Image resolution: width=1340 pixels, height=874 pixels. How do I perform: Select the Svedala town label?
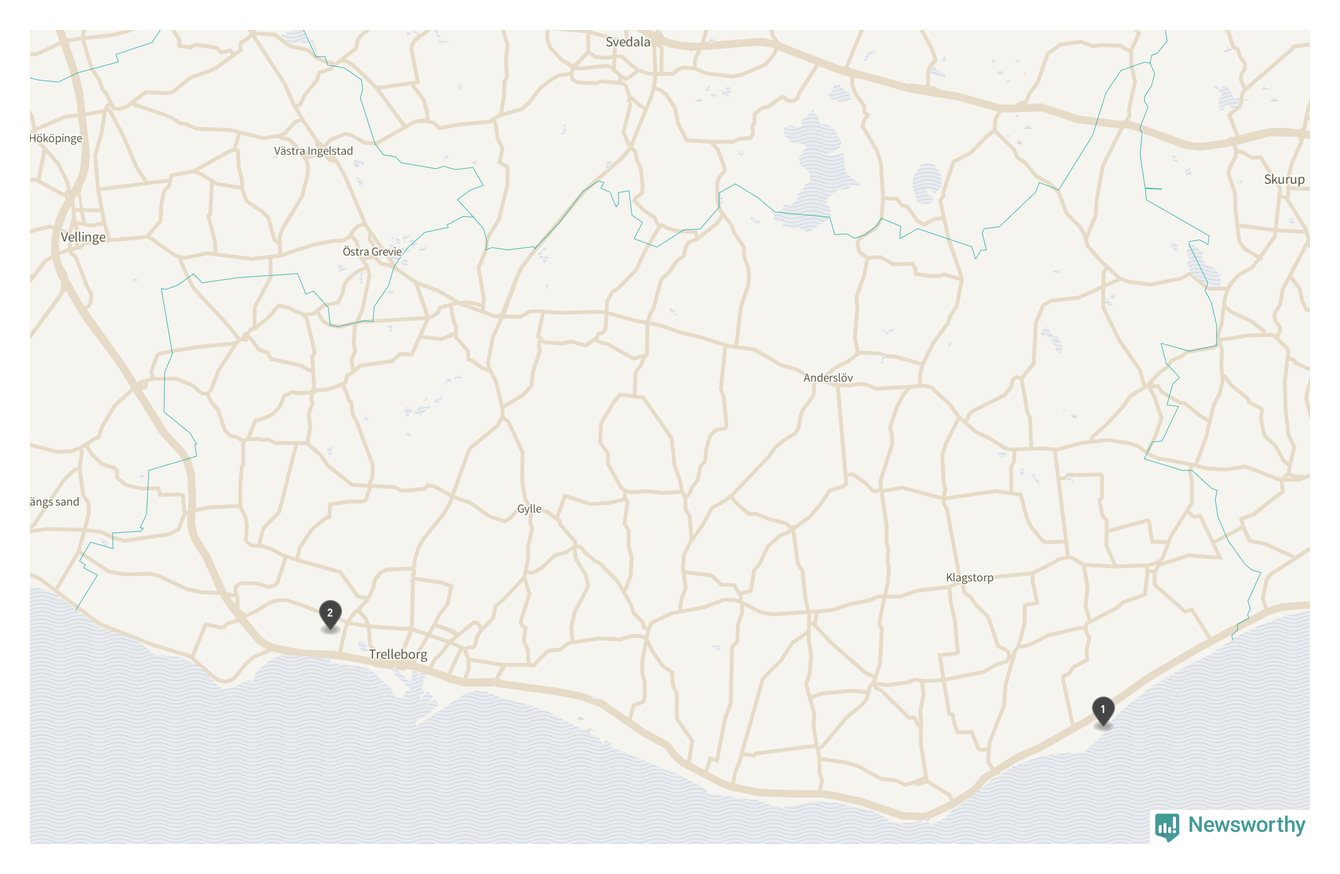pyautogui.click(x=628, y=42)
